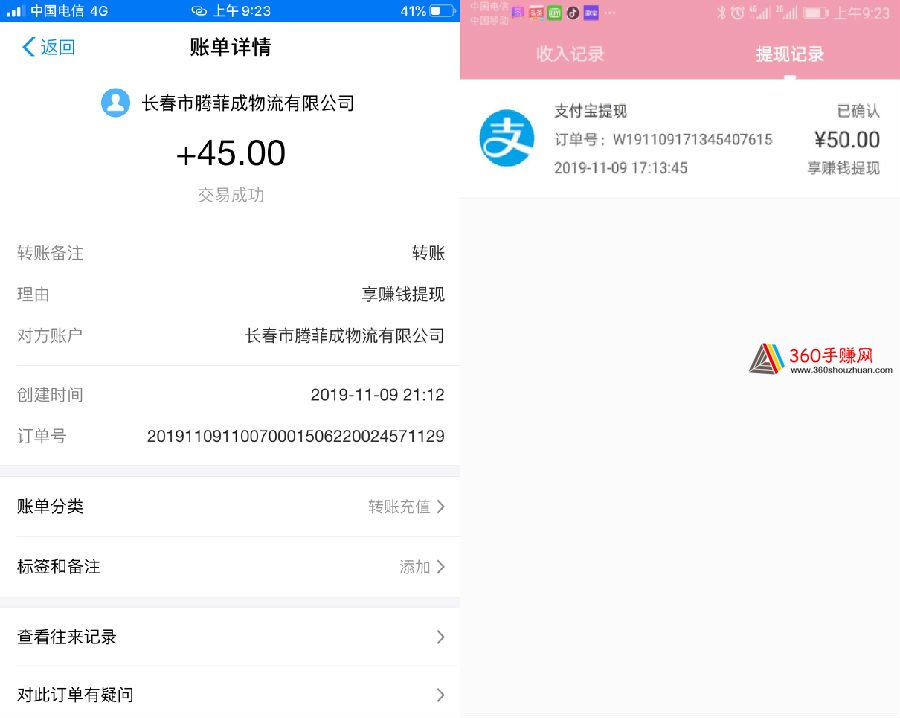This screenshot has height=718, width=900.
Task: Tap the 转账充值 category value
Action: (399, 506)
